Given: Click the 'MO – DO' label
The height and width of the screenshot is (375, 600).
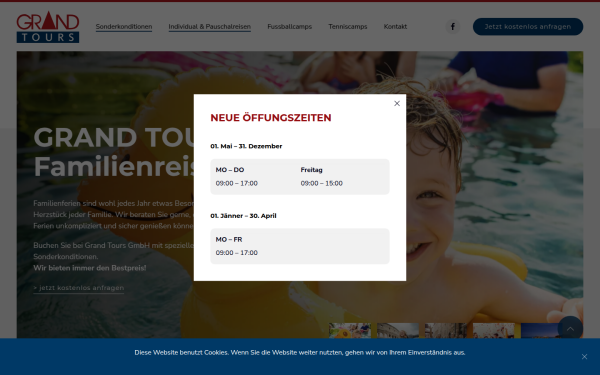Looking at the screenshot, I should 230,170.
